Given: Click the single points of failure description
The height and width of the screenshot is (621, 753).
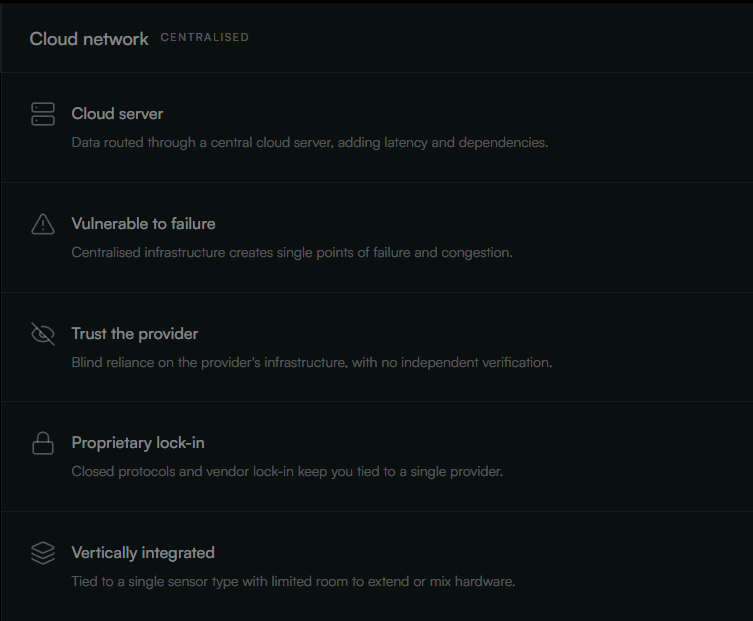Looking at the screenshot, I should [x=292, y=253].
